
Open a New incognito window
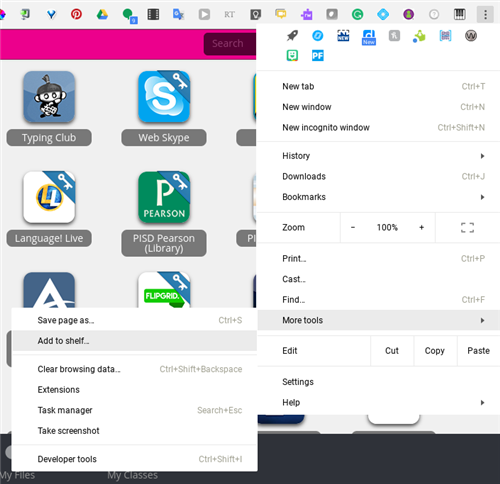379,128
